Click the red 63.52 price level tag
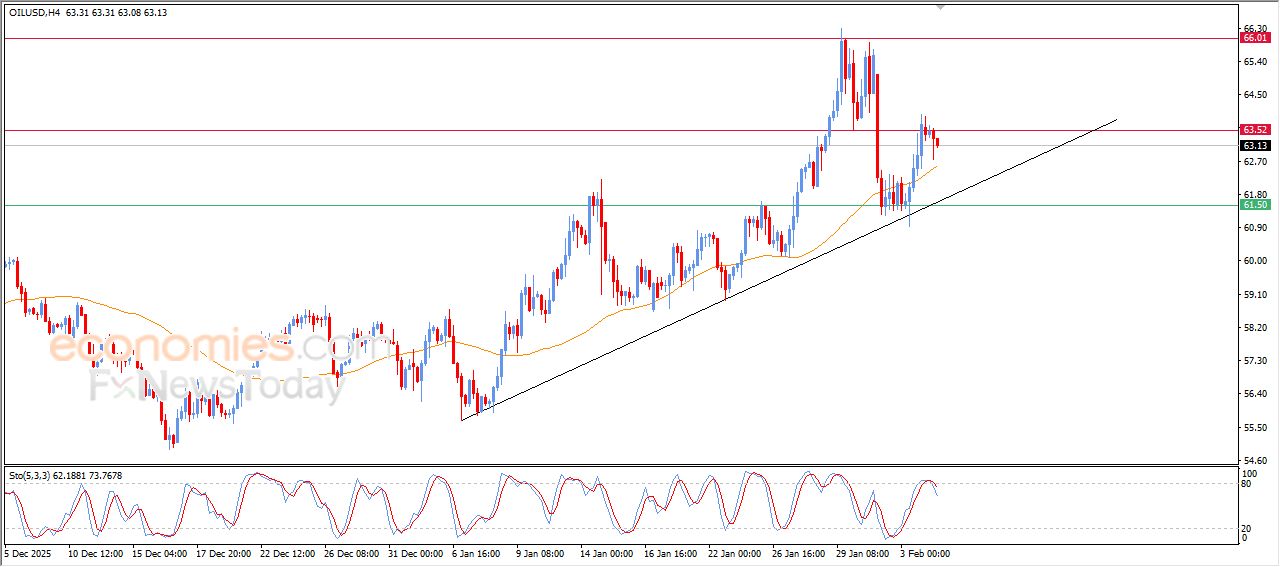The width and height of the screenshot is (1280, 567). point(1255,130)
